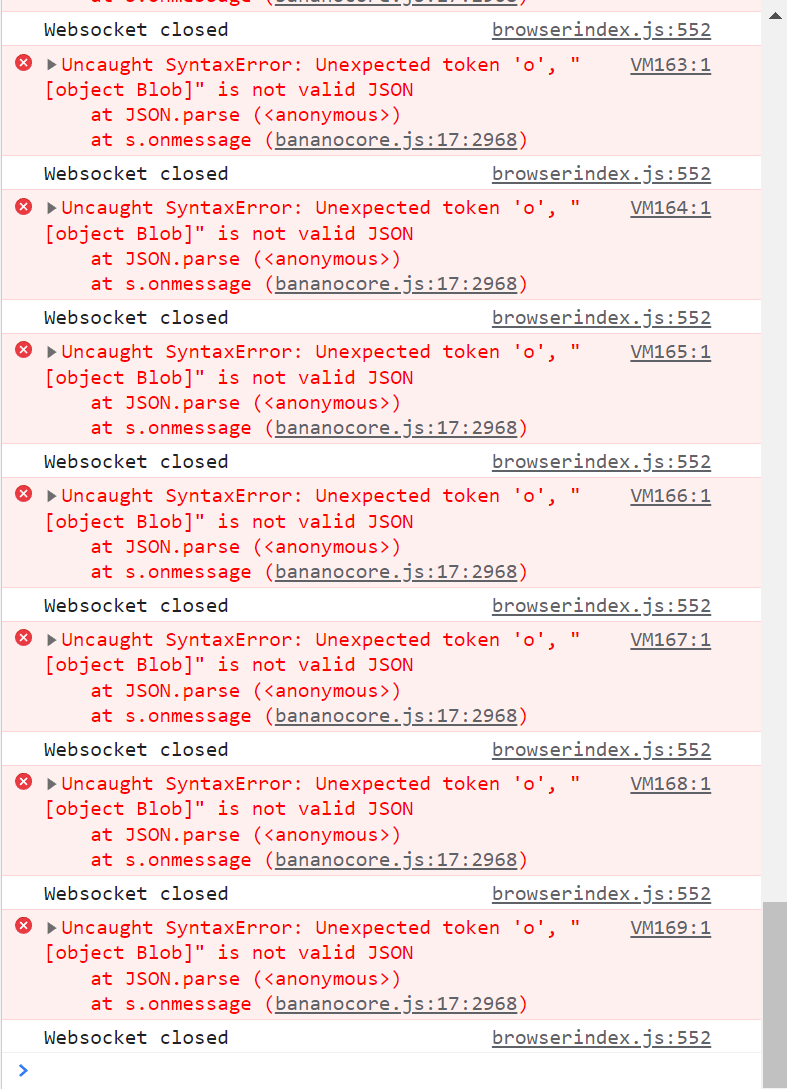Open the VM163:1 source link
The height and width of the screenshot is (1089, 787).
tap(670, 65)
